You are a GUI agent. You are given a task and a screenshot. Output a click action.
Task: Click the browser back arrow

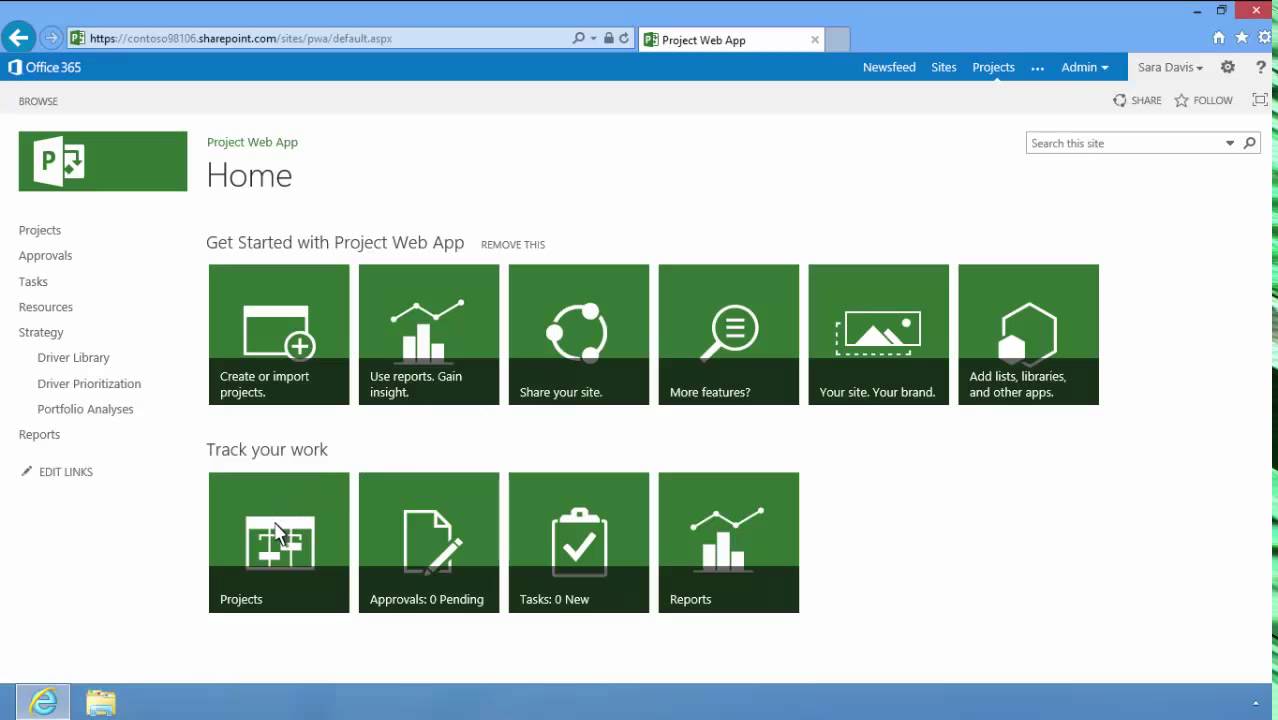(18, 38)
